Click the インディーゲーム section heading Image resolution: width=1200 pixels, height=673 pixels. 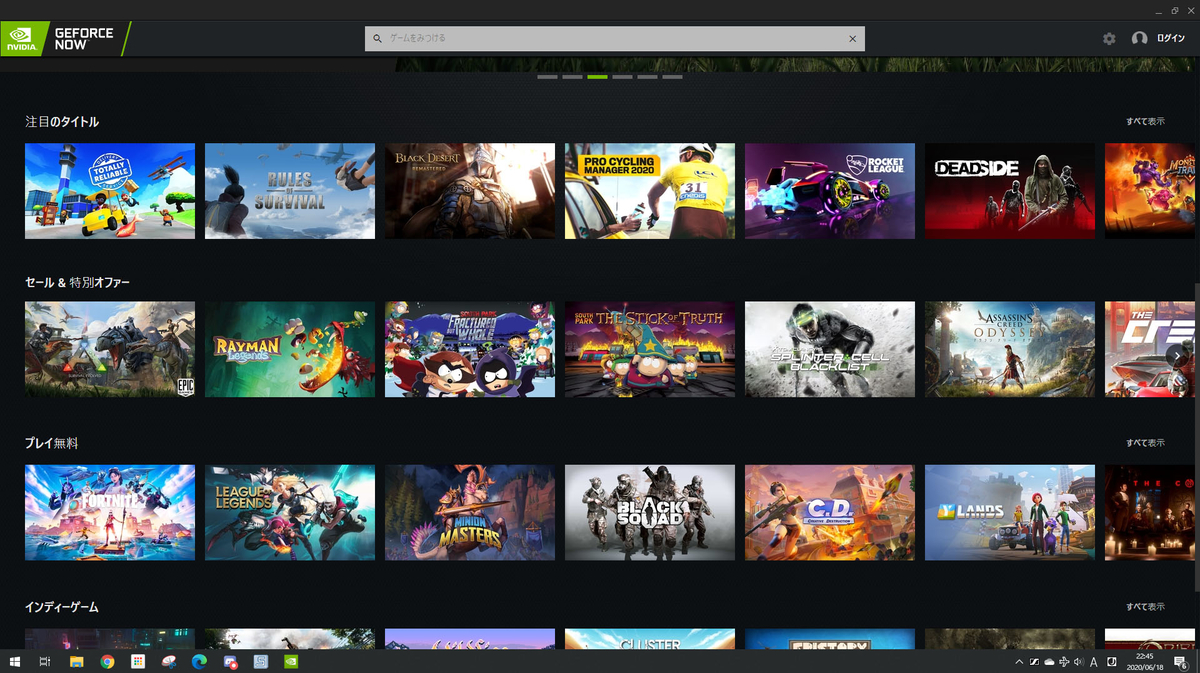[62, 607]
